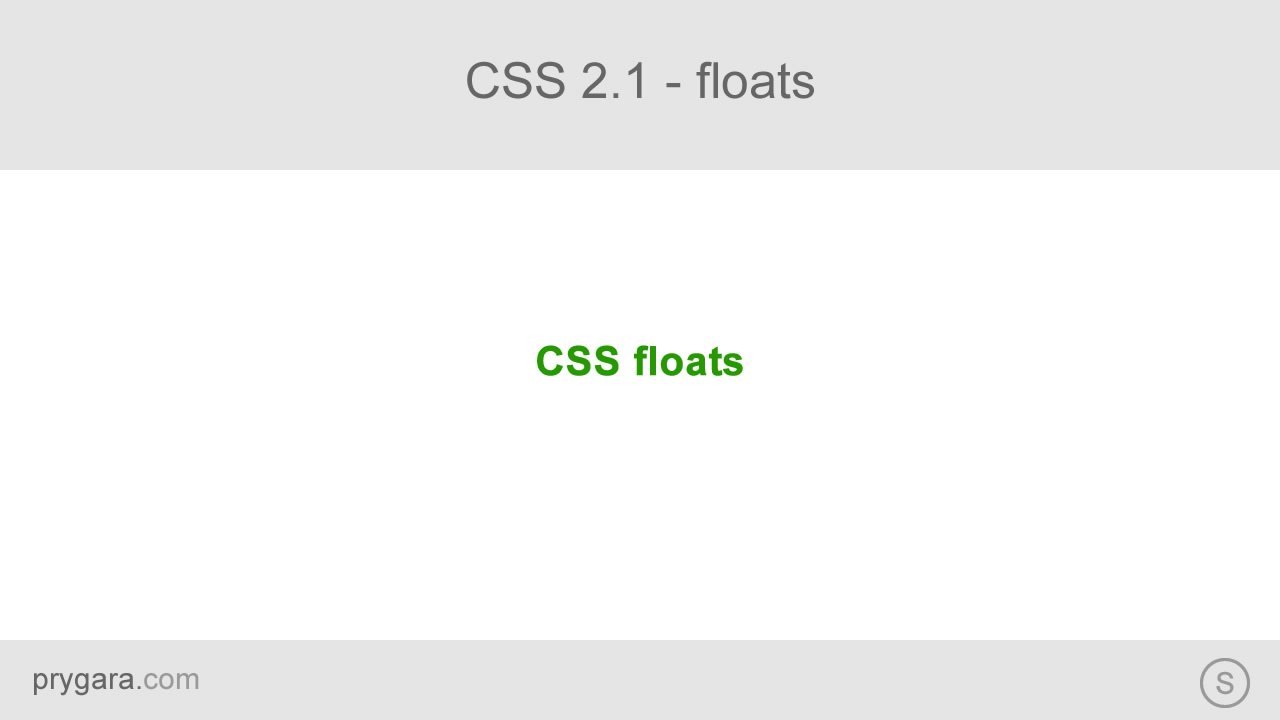Viewport: 1280px width, 720px height.
Task: Click the white area right of "CSS floats"
Action: click(1010, 361)
